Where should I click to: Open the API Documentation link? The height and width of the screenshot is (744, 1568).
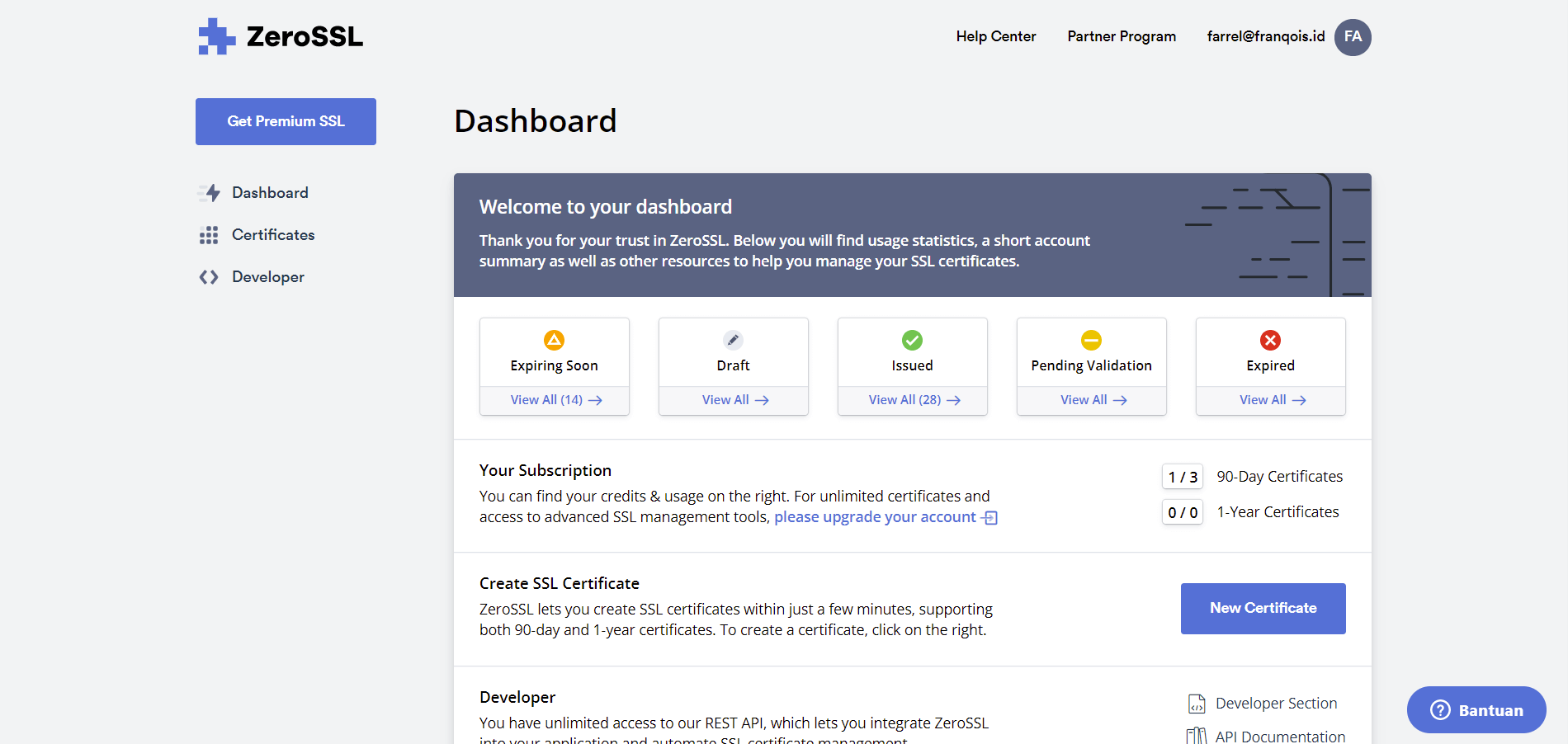(1280, 736)
